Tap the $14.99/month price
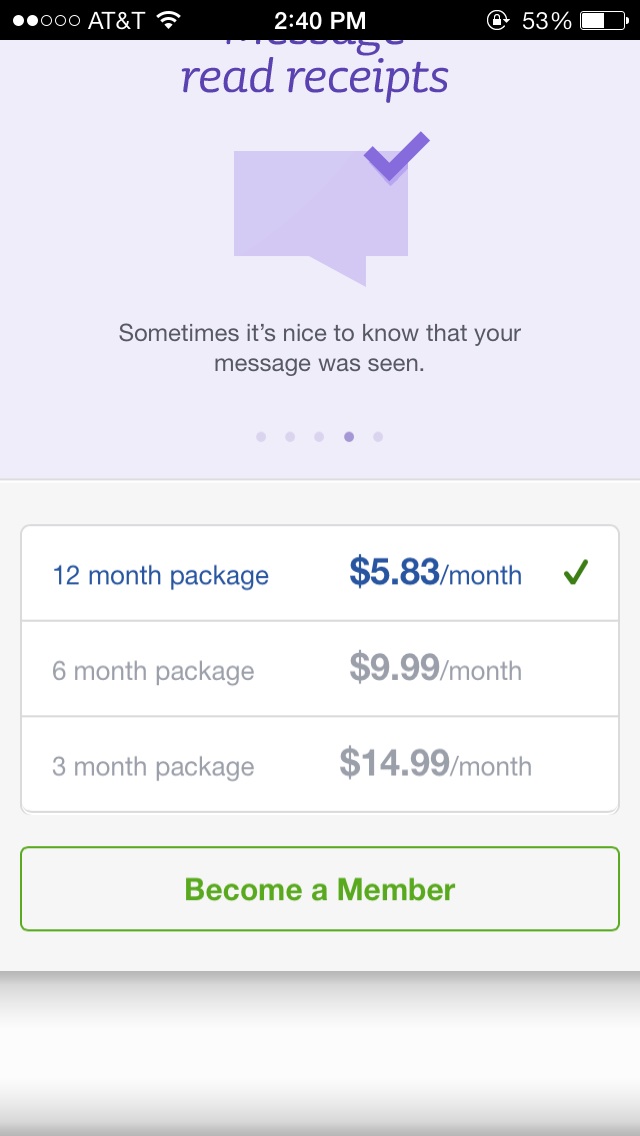 pos(435,765)
